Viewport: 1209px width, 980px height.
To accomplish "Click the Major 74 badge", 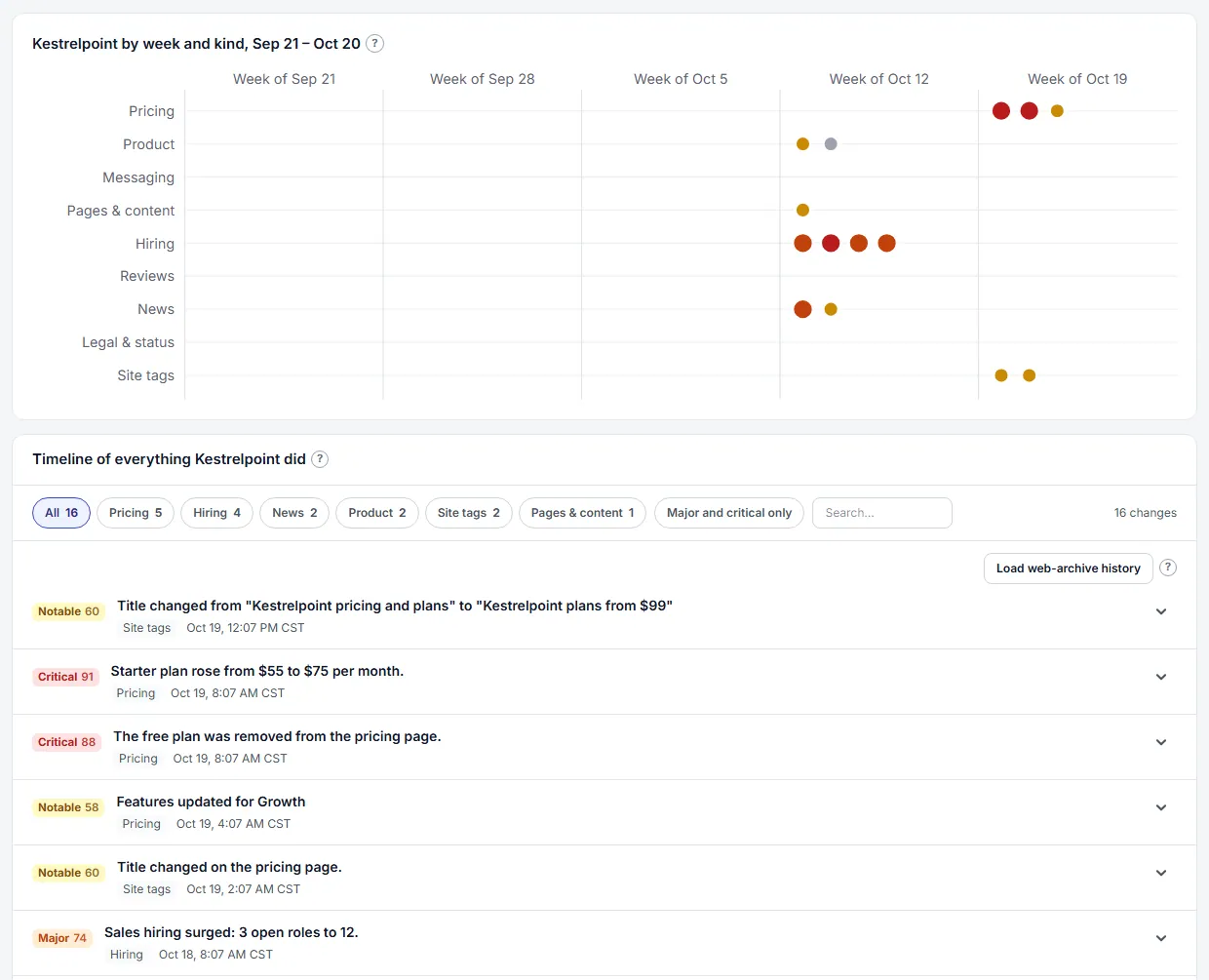I will (x=62, y=938).
